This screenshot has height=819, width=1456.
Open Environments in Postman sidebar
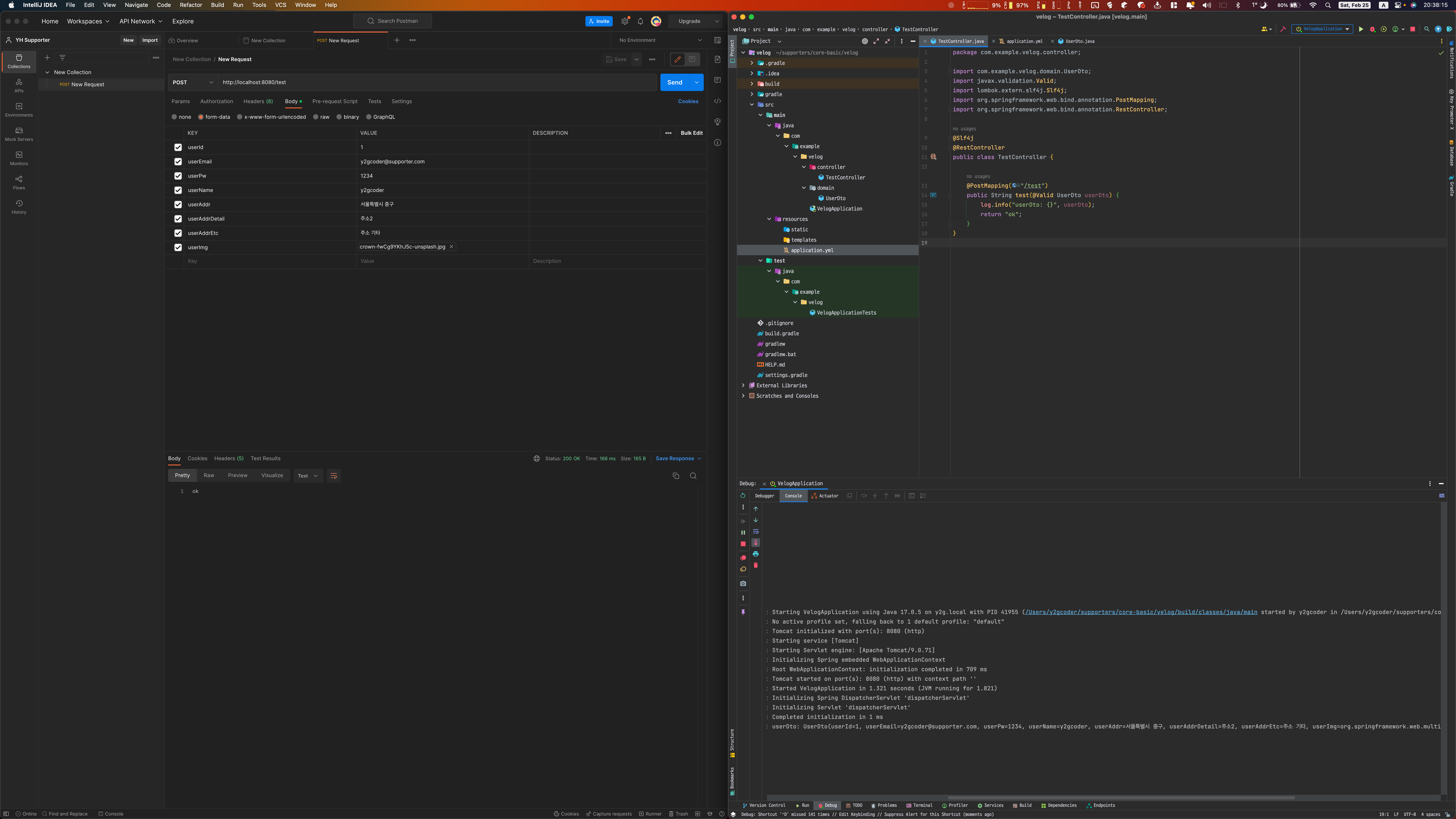click(x=19, y=110)
